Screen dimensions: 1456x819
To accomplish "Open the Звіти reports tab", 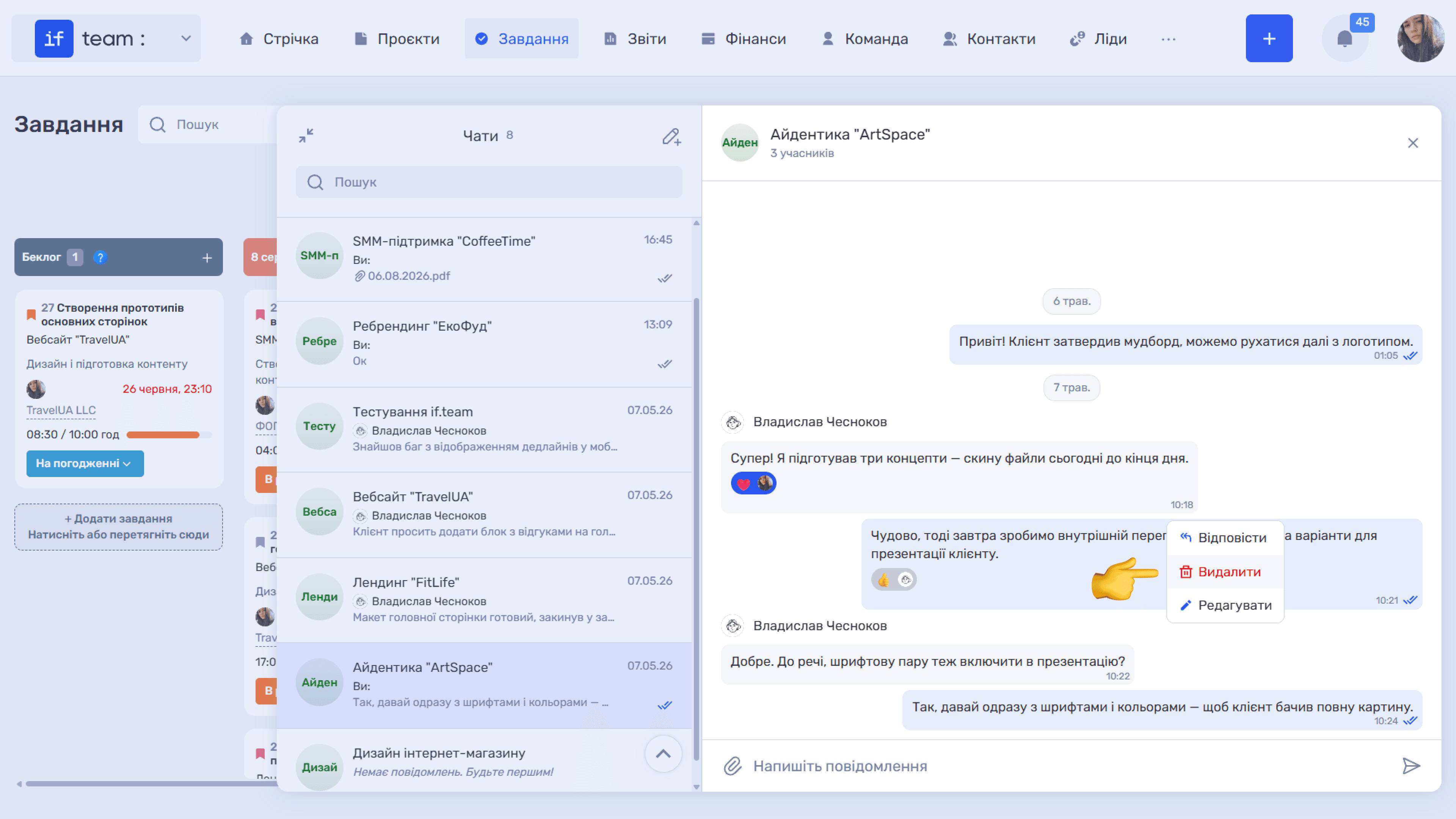I will point(635,38).
